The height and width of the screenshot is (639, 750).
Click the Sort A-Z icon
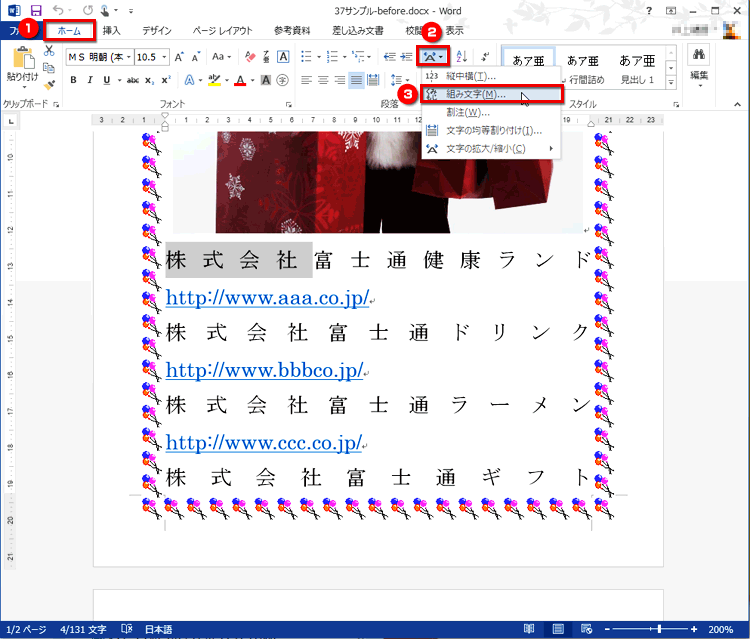462,56
